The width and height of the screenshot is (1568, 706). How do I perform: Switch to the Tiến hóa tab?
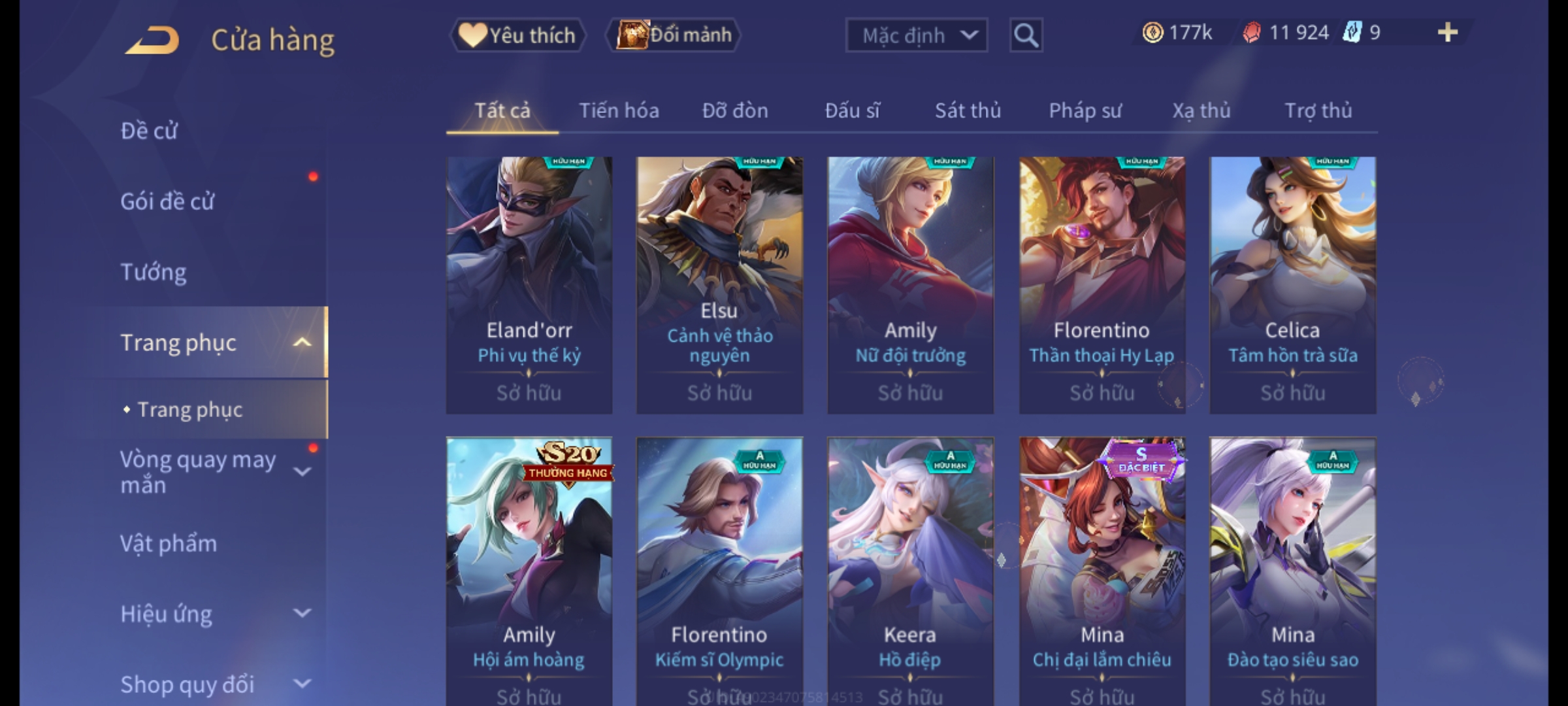coord(619,110)
